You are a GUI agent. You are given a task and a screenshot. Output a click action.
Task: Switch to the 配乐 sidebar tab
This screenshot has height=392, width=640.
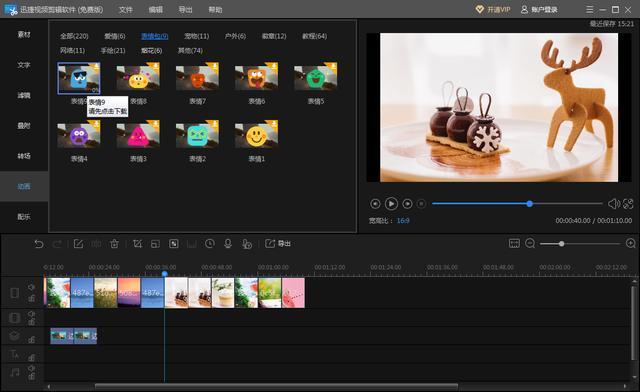(x=24, y=216)
